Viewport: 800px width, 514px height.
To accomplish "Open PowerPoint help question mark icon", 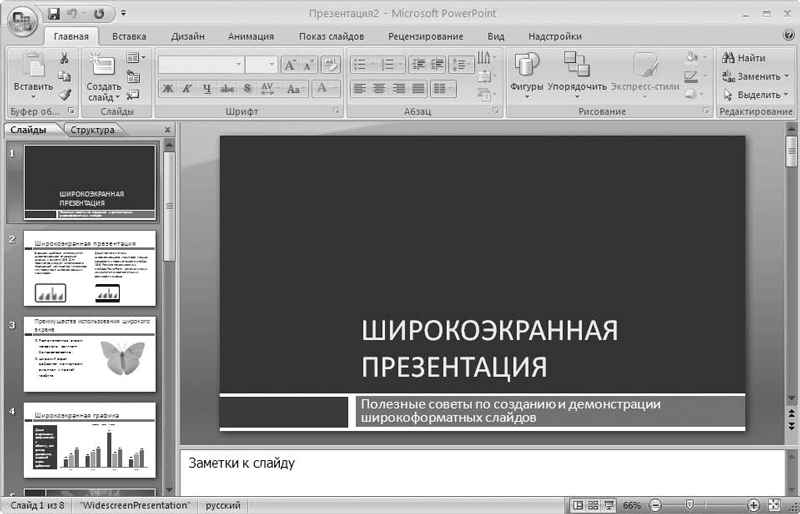I will click(x=789, y=36).
